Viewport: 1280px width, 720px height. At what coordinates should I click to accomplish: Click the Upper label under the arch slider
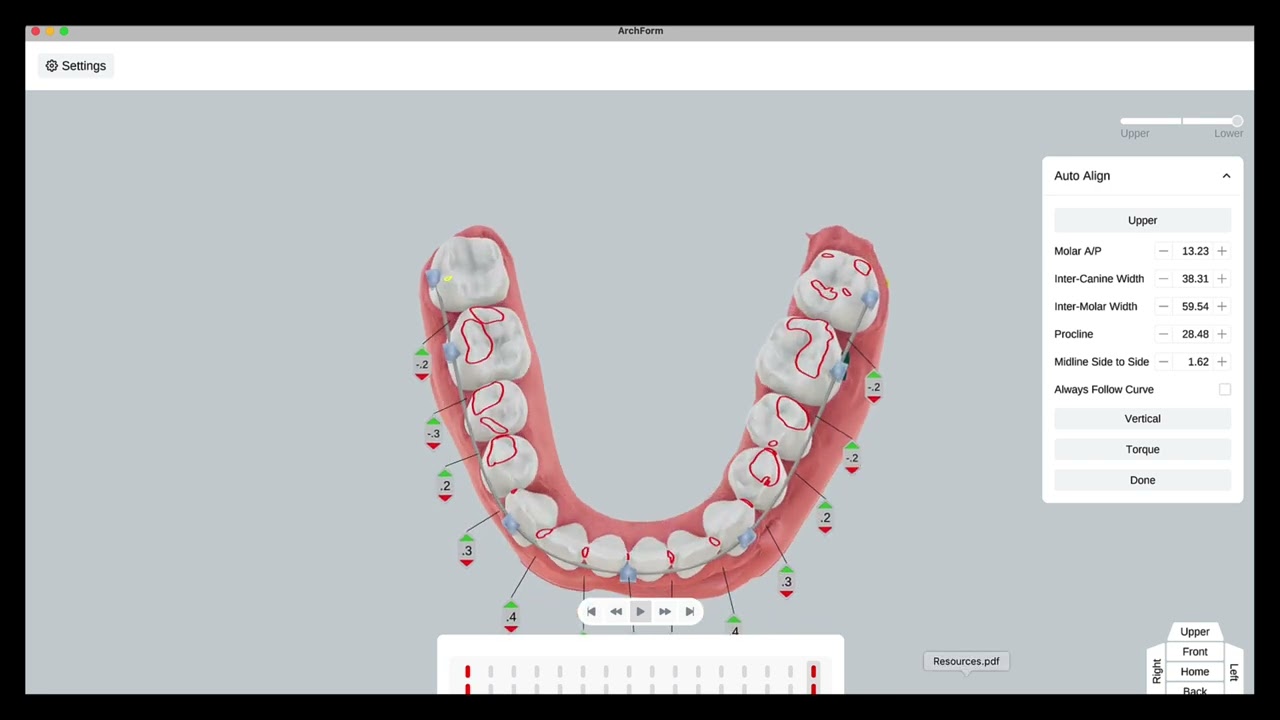pyautogui.click(x=1135, y=133)
